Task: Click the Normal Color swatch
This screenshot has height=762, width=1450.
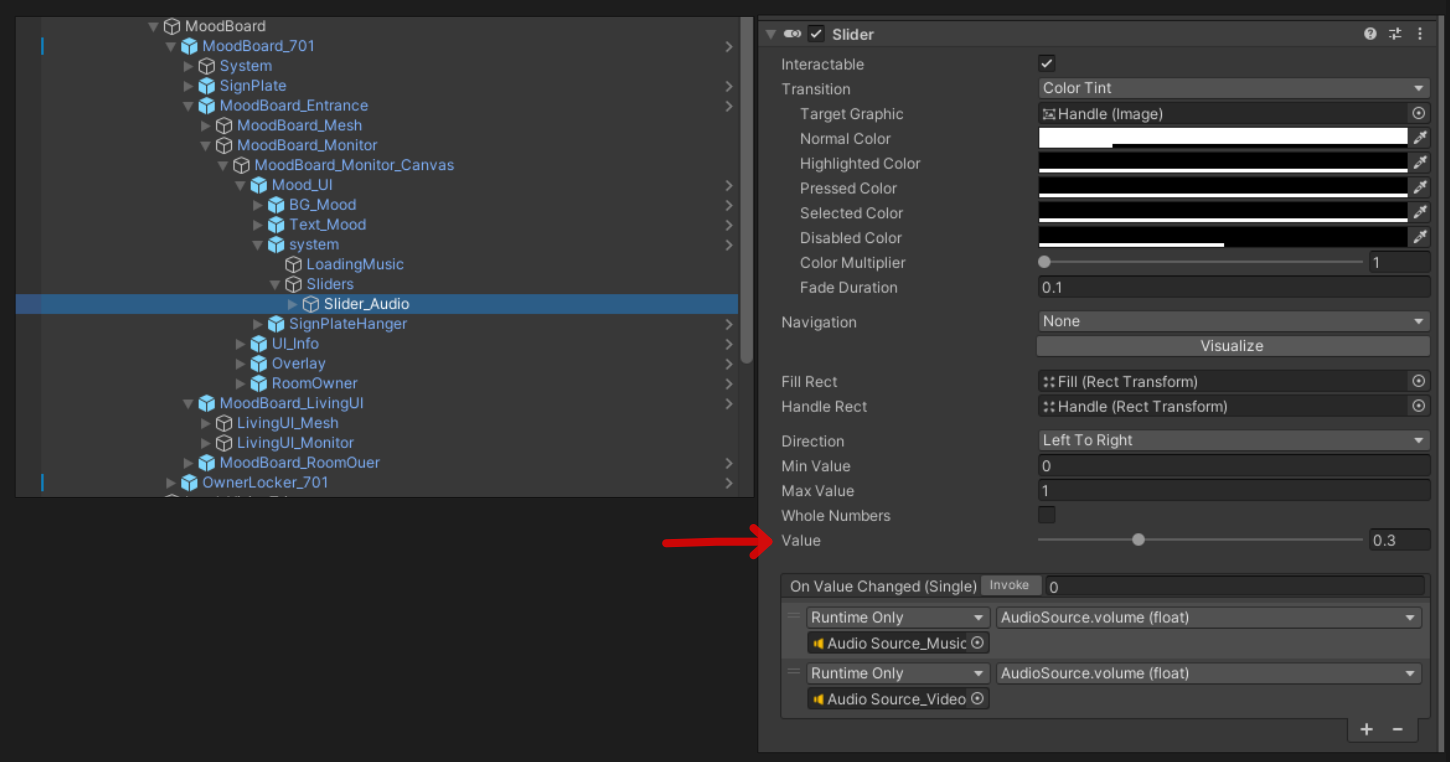Action: (1223, 138)
